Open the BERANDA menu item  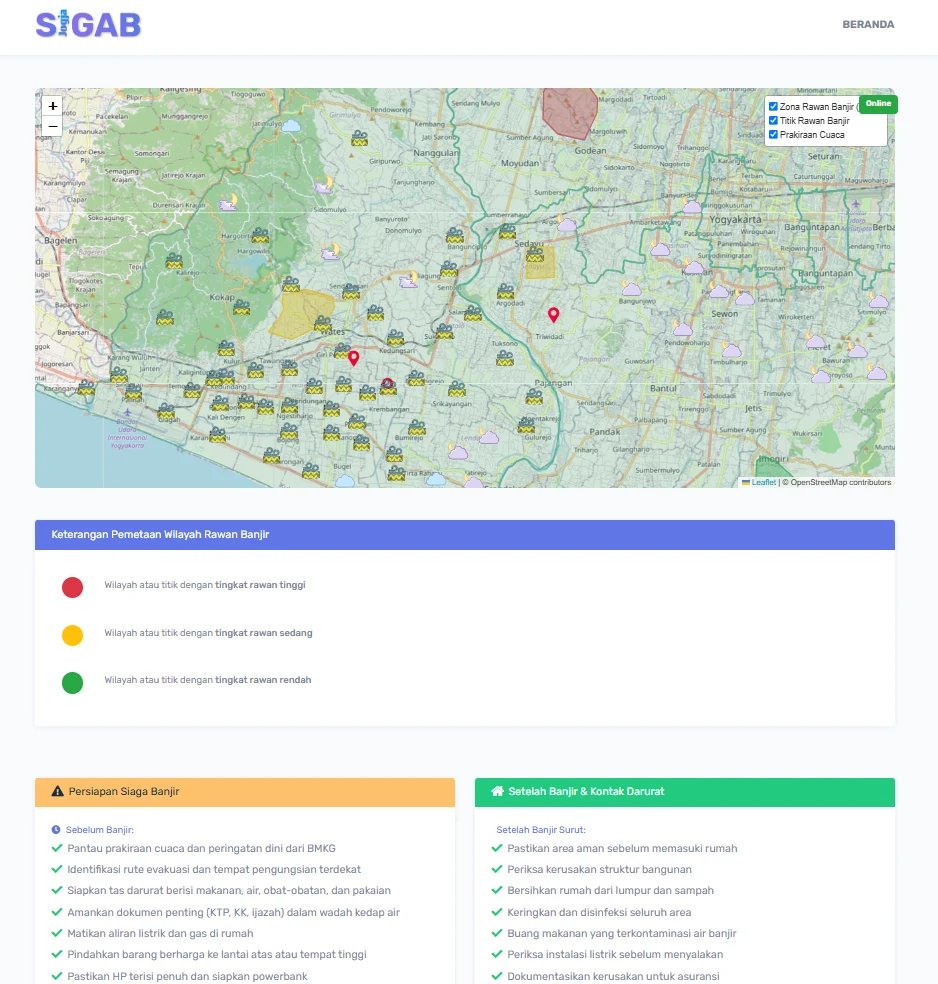coord(868,24)
